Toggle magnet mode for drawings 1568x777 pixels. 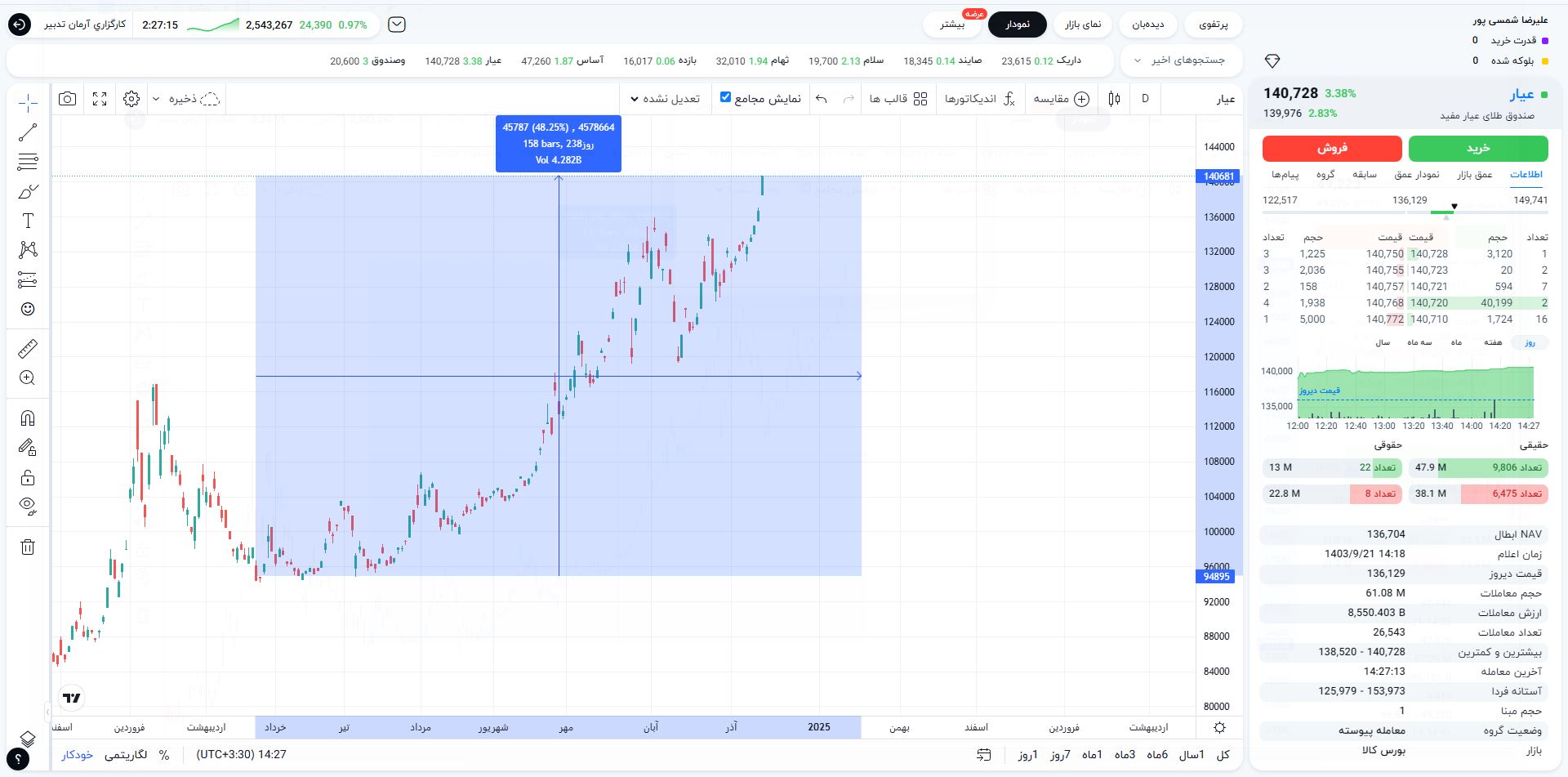(28, 418)
